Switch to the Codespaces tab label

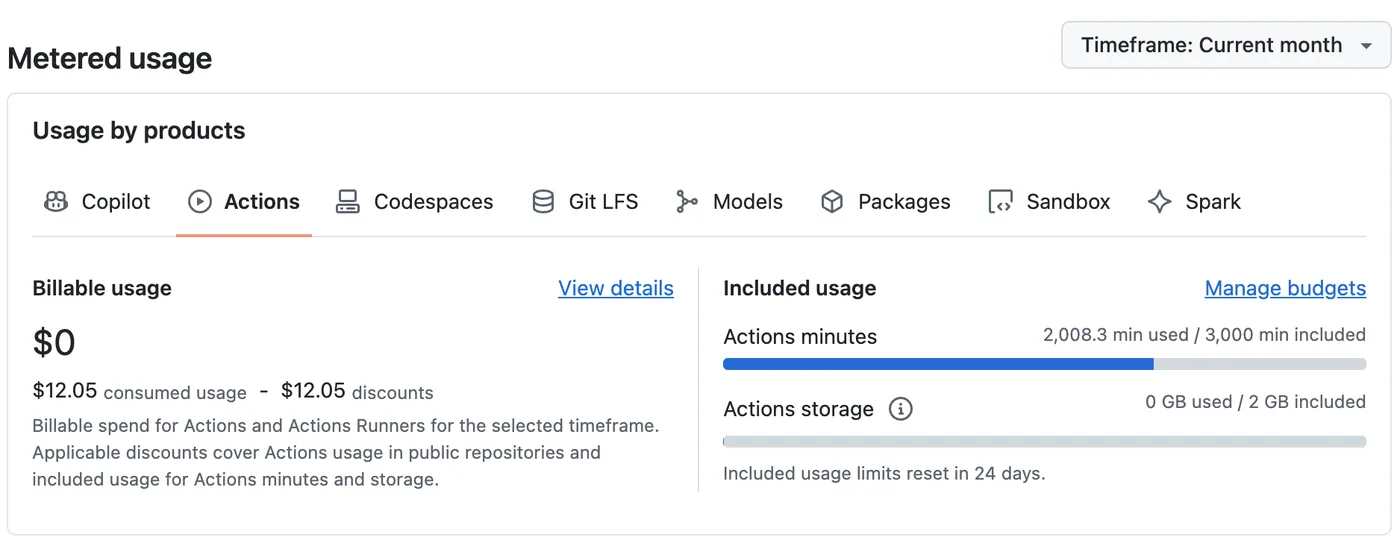pyautogui.click(x=434, y=202)
